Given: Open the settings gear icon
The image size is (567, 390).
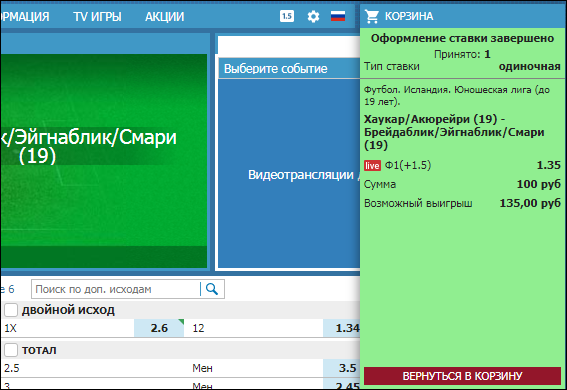Looking at the screenshot, I should click(x=313, y=16).
